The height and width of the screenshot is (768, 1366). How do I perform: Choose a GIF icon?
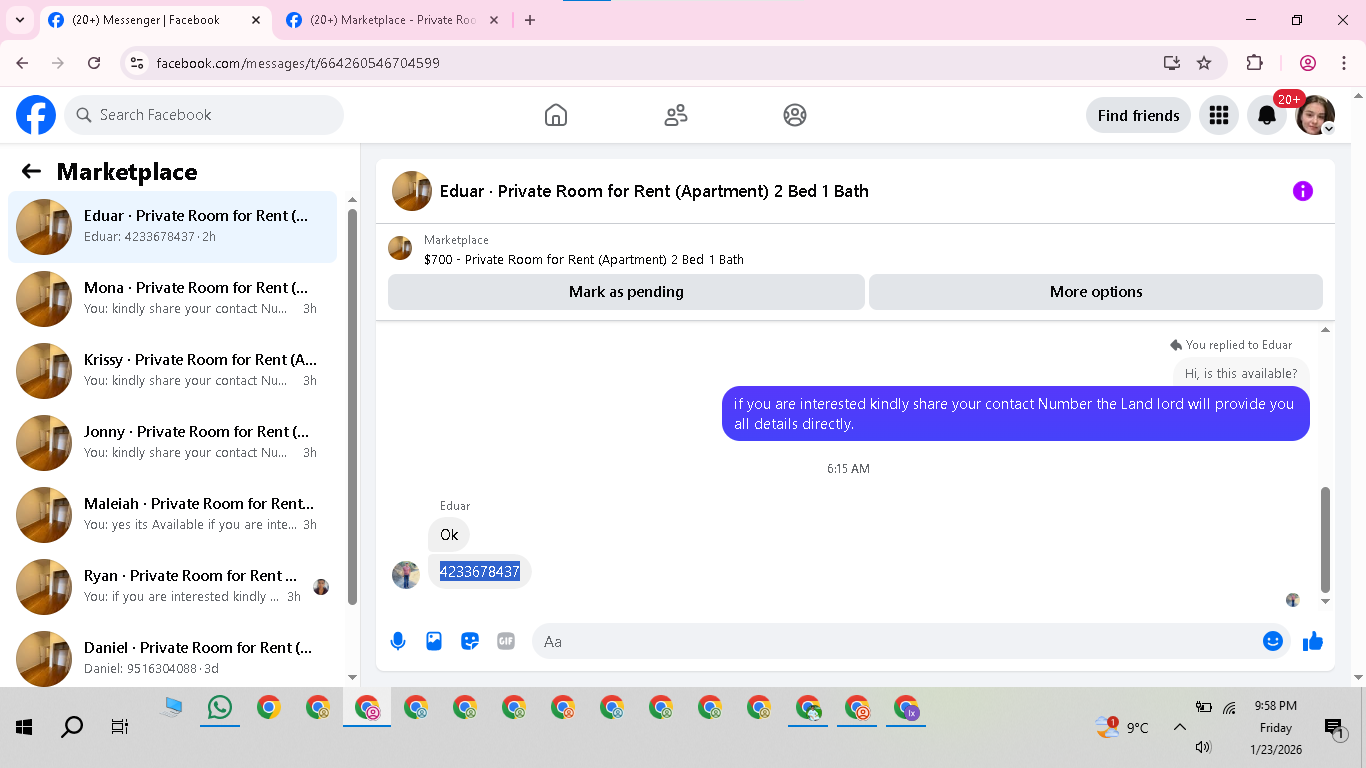point(506,641)
